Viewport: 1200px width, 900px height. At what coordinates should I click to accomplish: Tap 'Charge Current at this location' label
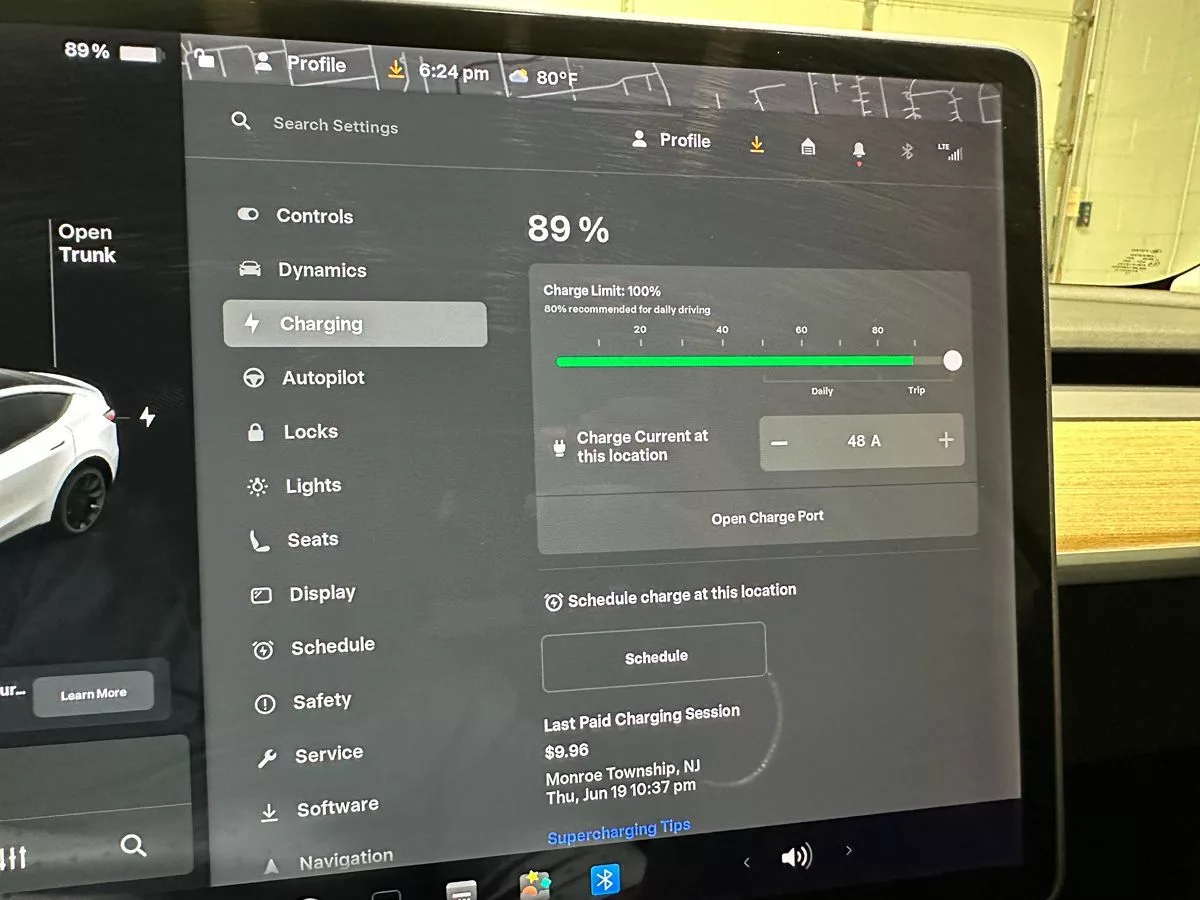(x=642, y=446)
